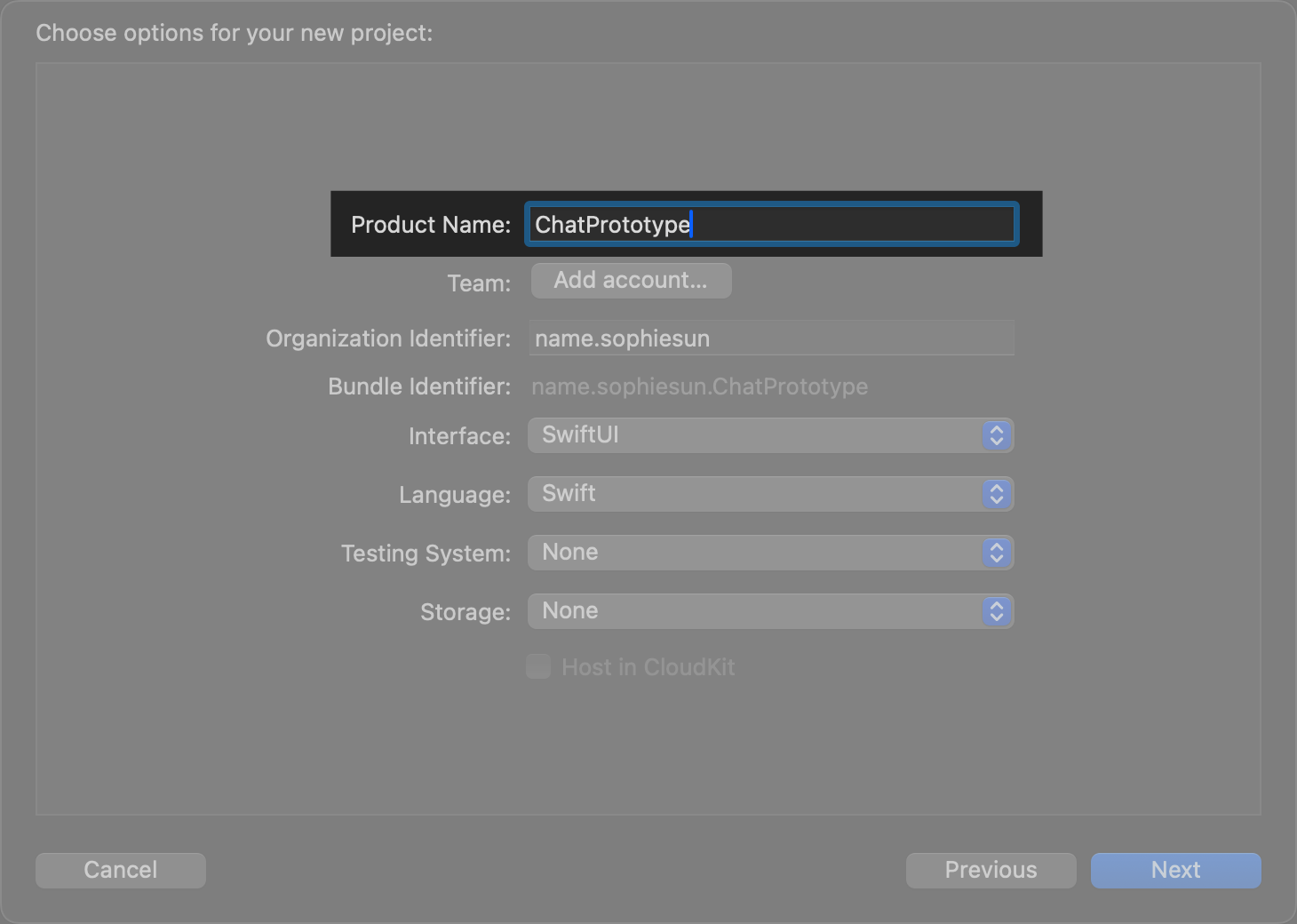Viewport: 1297px width, 924px height.
Task: Click the 'Team:' label
Action: tap(479, 283)
